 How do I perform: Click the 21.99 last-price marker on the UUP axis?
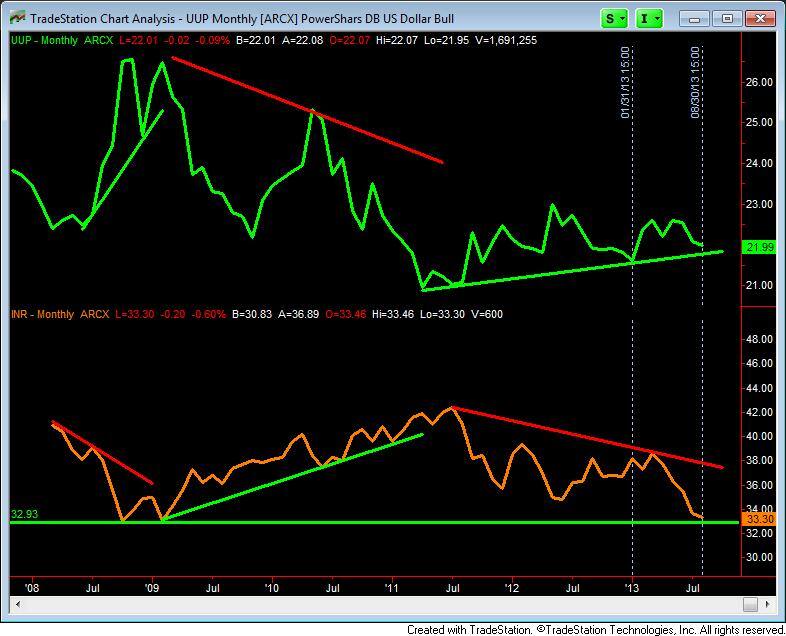pos(760,248)
